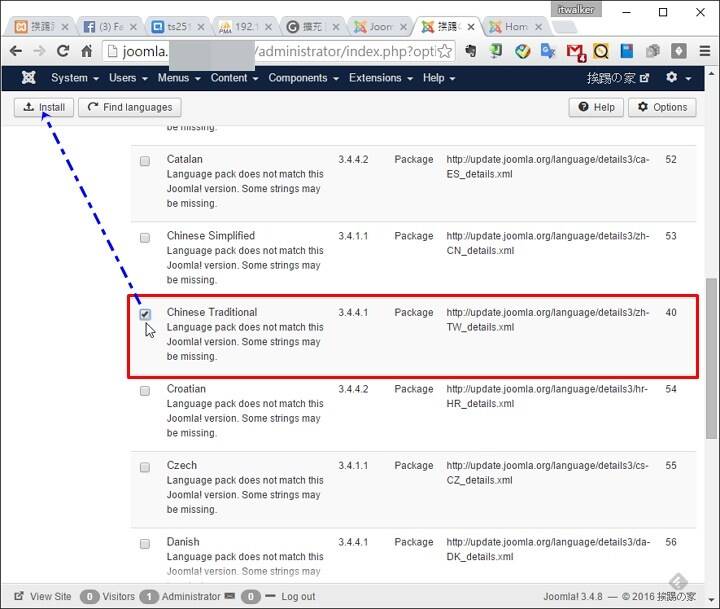Click the green download extension icon
This screenshot has height=609, width=720.
(x=496, y=51)
